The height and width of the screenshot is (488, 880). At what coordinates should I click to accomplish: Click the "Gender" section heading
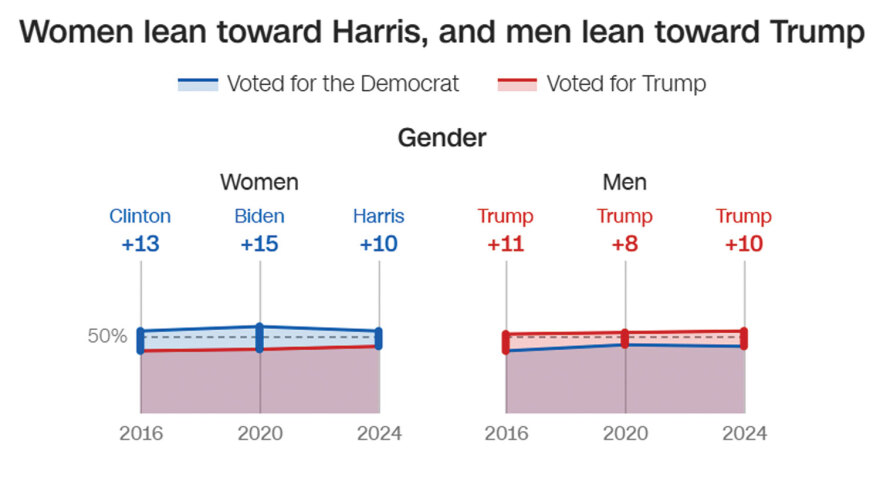[x=442, y=137]
